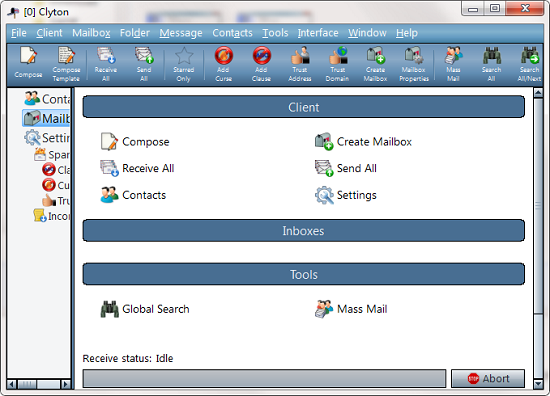This screenshot has height=396, width=550.
Task: Select the Settings item in the sidebar tree
Action: 47,137
